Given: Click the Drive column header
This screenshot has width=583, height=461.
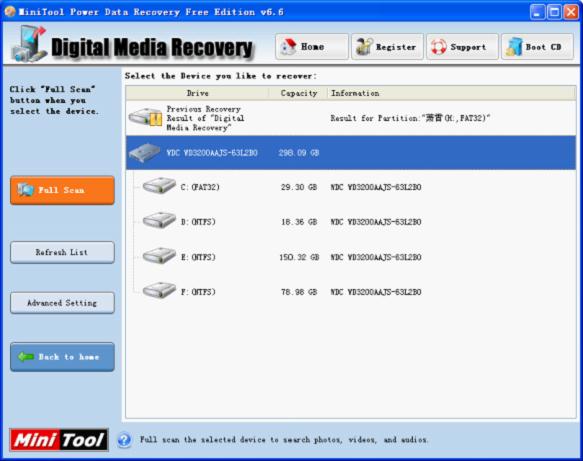Looking at the screenshot, I should point(197,93).
